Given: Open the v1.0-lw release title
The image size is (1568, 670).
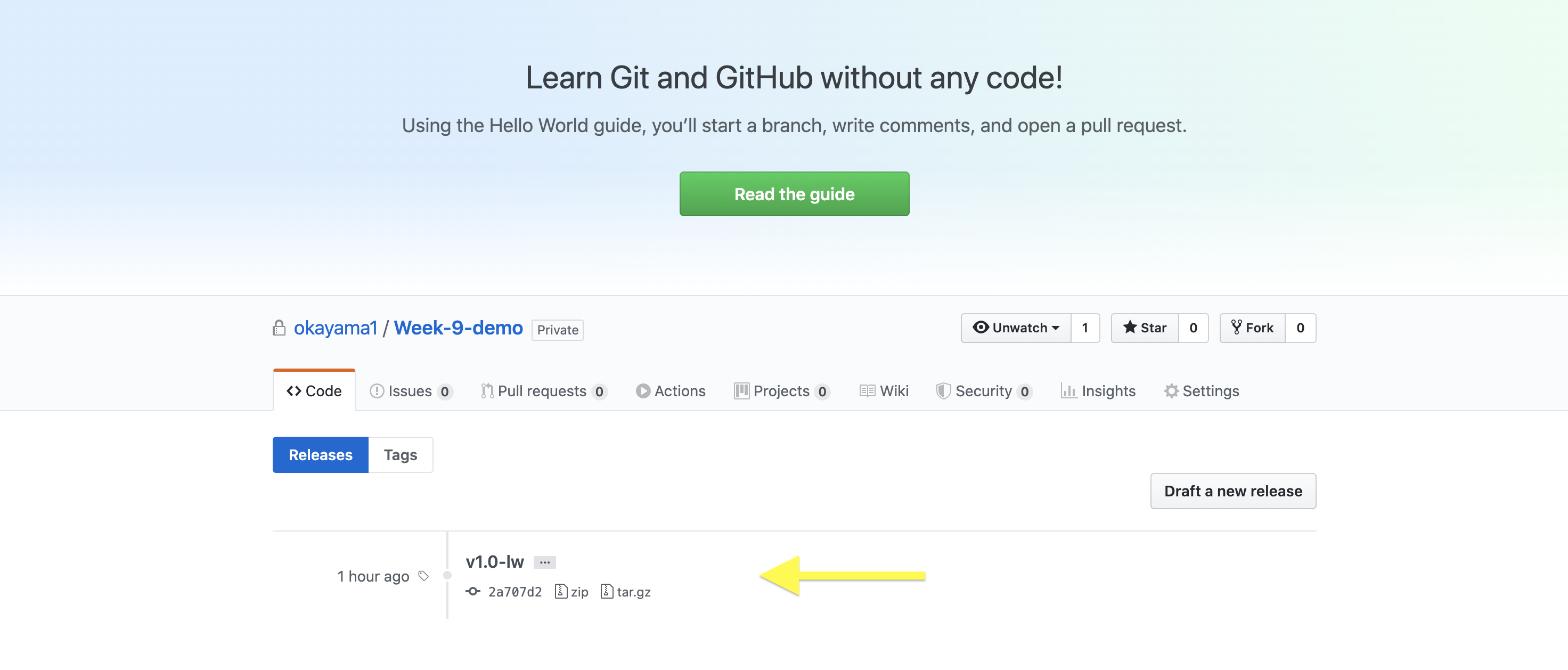Looking at the screenshot, I should pos(494,562).
